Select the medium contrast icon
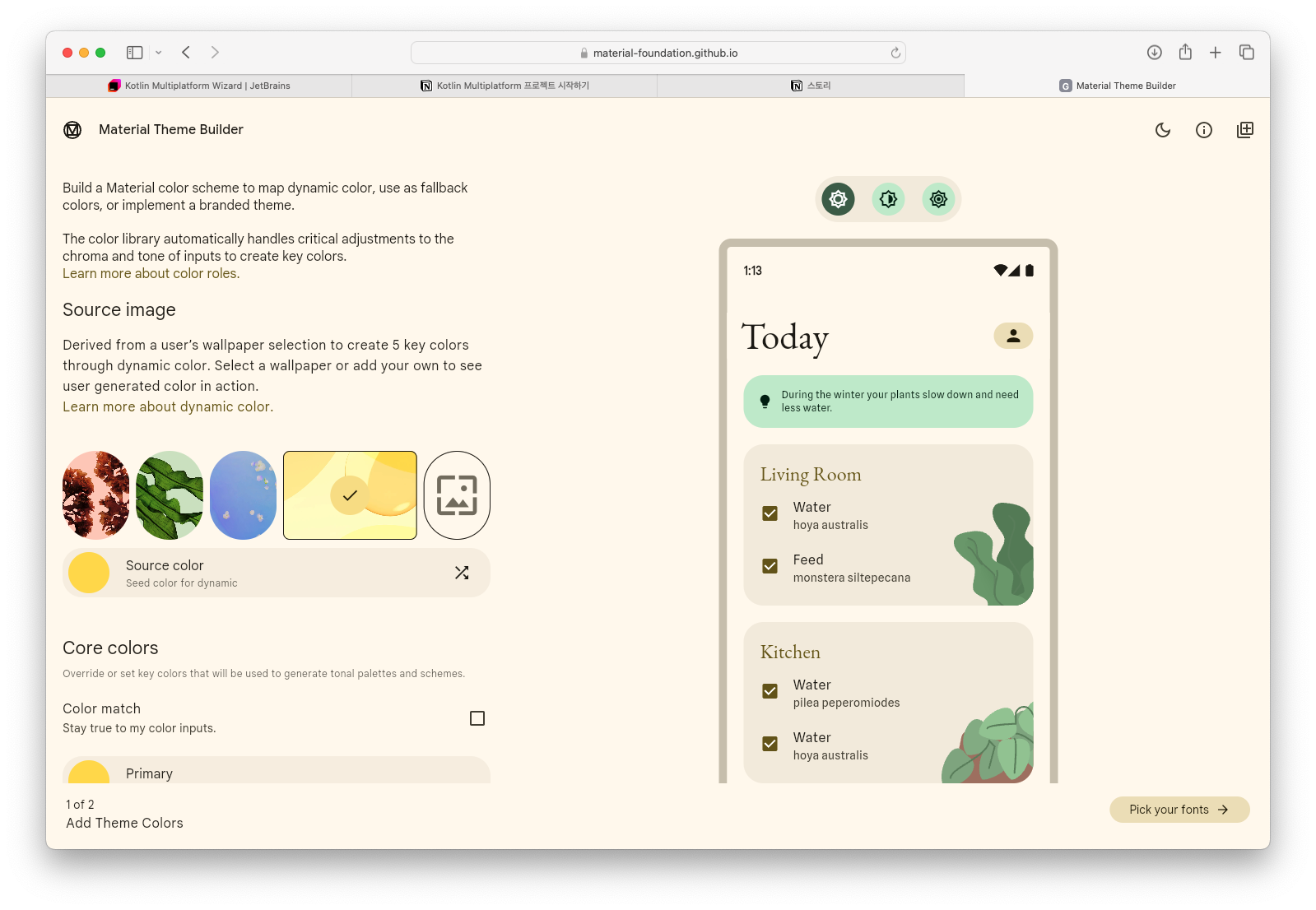Viewport: 1316px width, 910px height. pyautogui.click(x=888, y=199)
